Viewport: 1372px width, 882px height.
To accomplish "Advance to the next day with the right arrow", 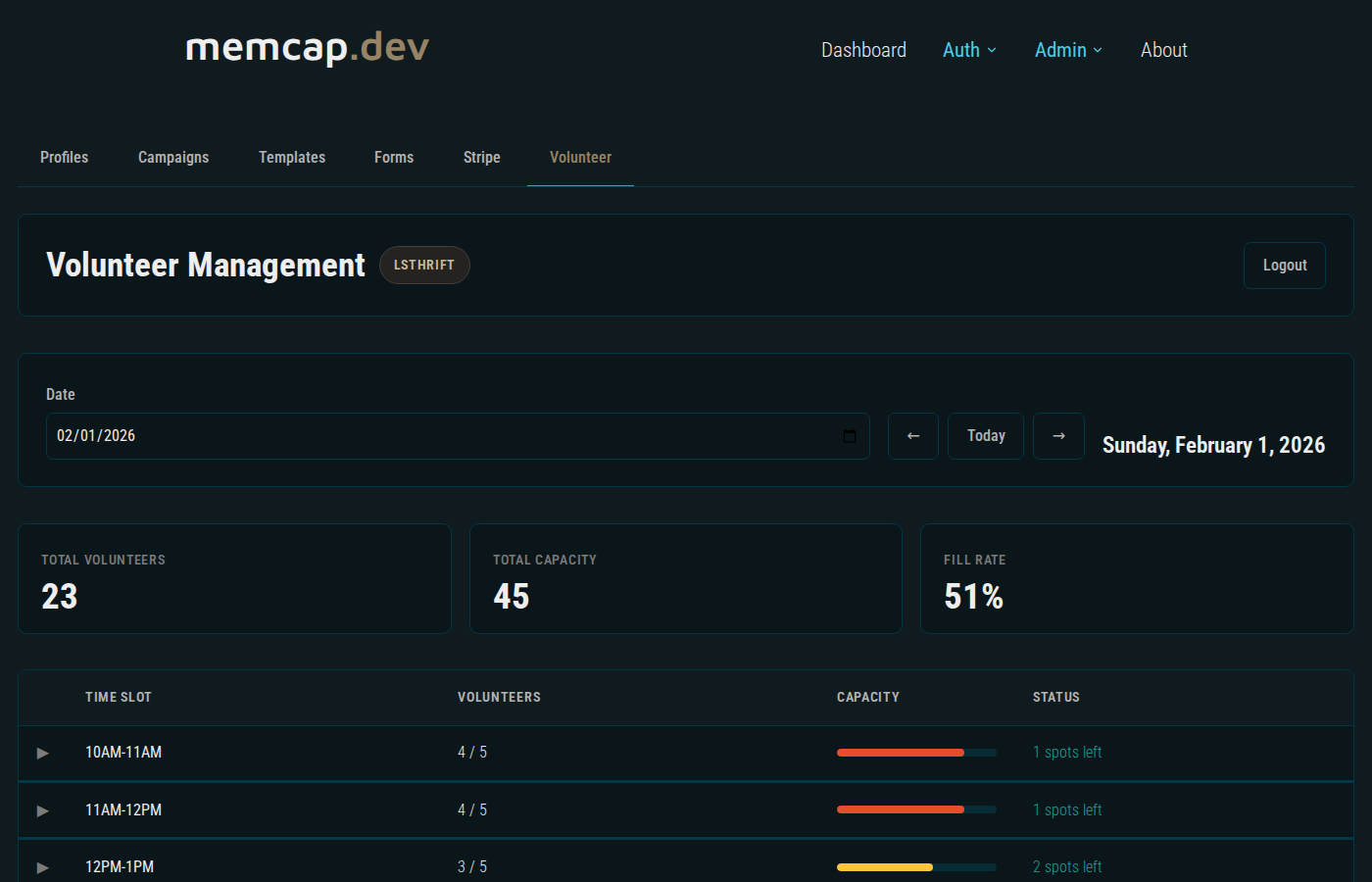I will click(1058, 435).
